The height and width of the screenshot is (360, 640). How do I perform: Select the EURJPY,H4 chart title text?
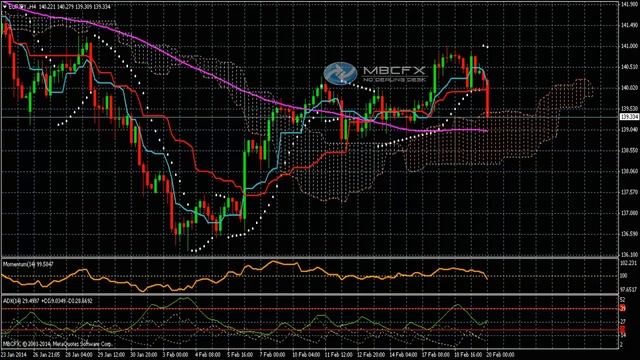coord(22,7)
